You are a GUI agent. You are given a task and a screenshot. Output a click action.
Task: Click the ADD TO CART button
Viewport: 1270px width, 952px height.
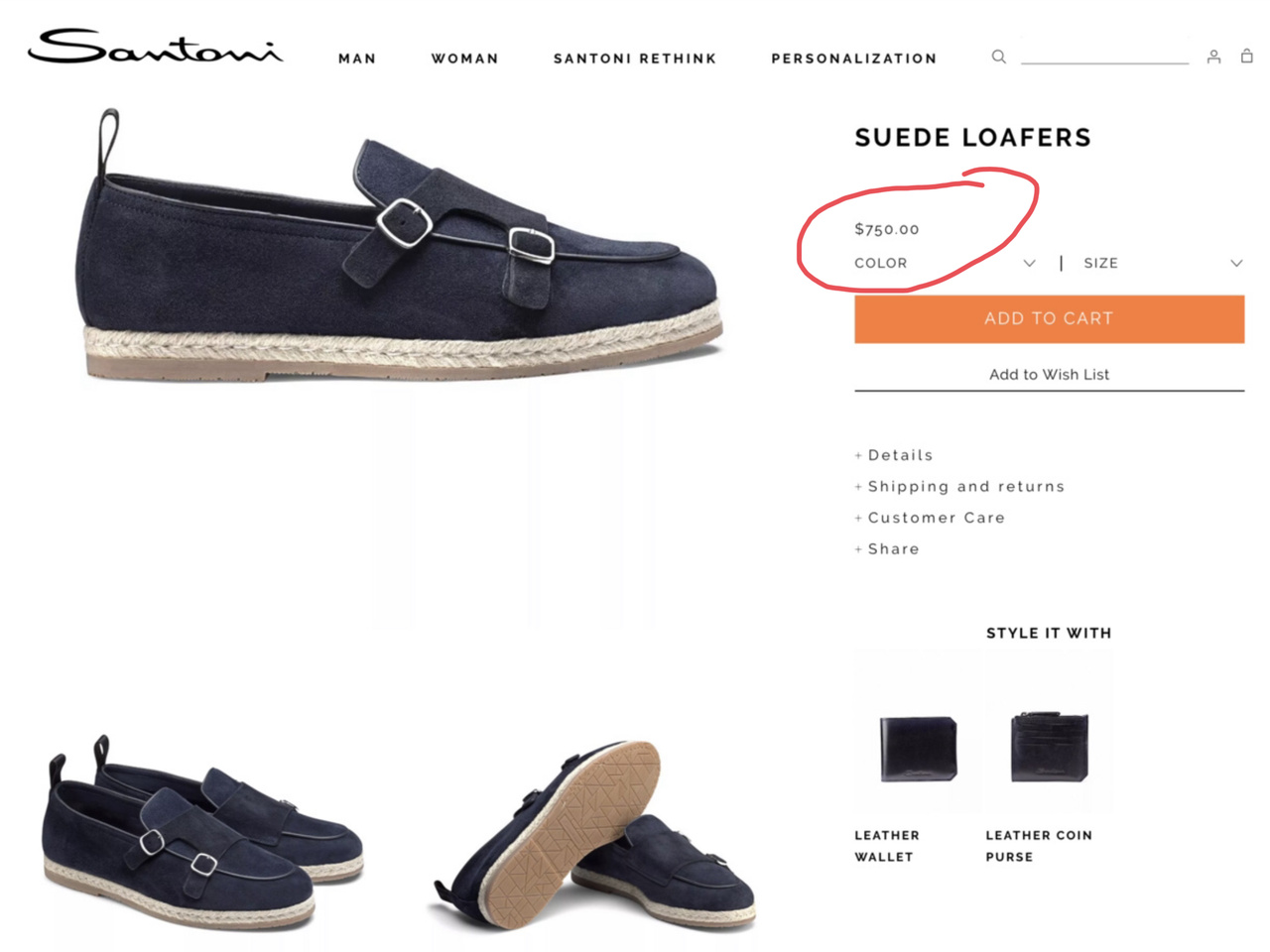(1049, 318)
